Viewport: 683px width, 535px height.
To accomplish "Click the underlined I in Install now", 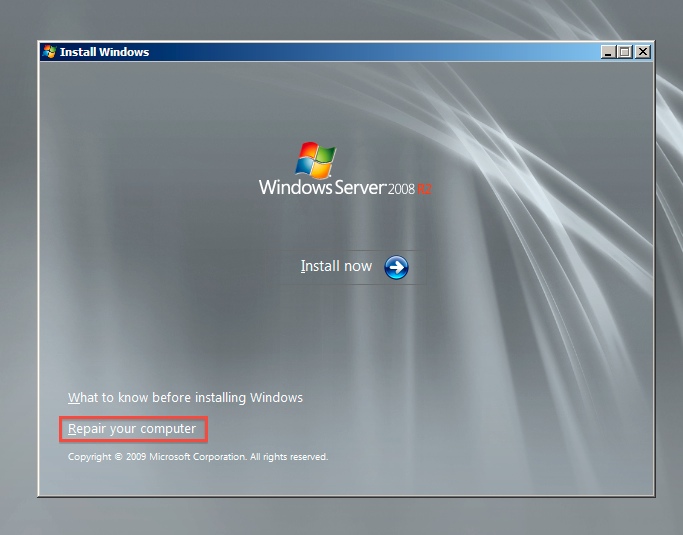I will 303,267.
